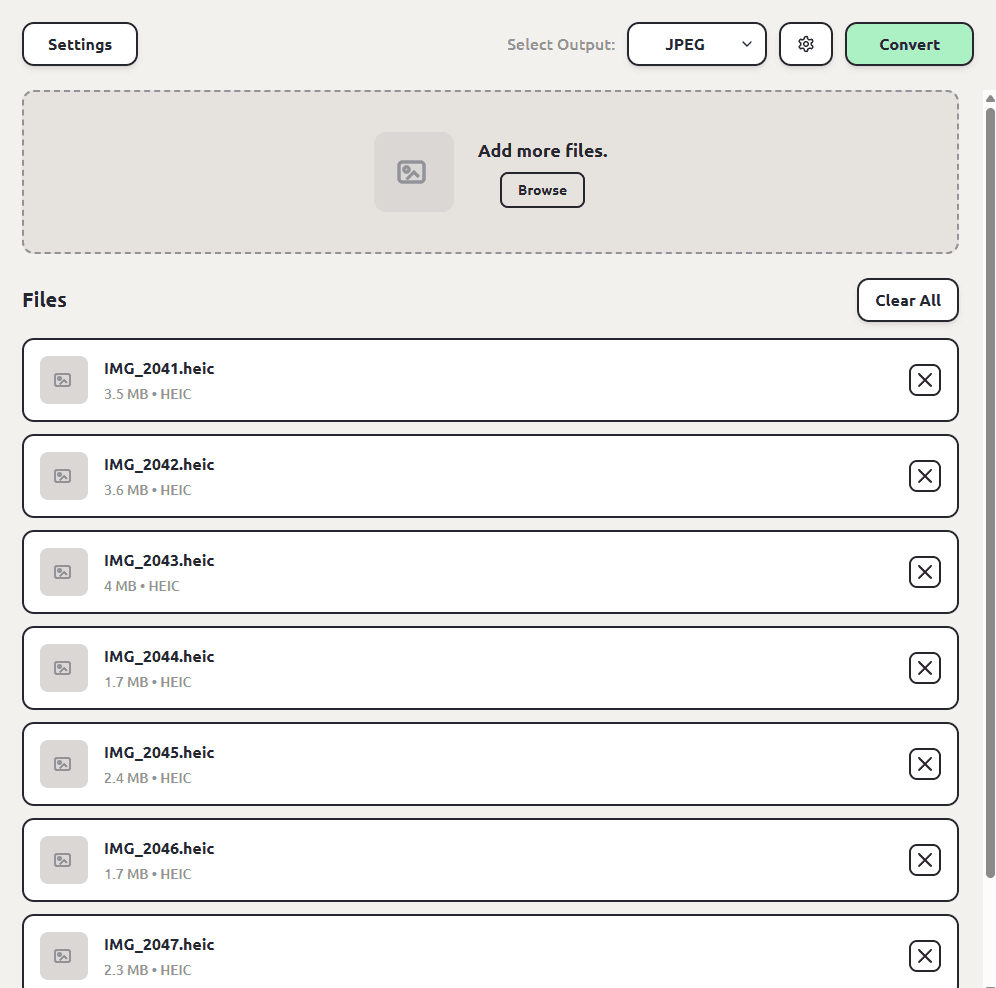Viewport: 996px width, 988px height.
Task: Clear All files from list
Action: pyautogui.click(x=908, y=300)
